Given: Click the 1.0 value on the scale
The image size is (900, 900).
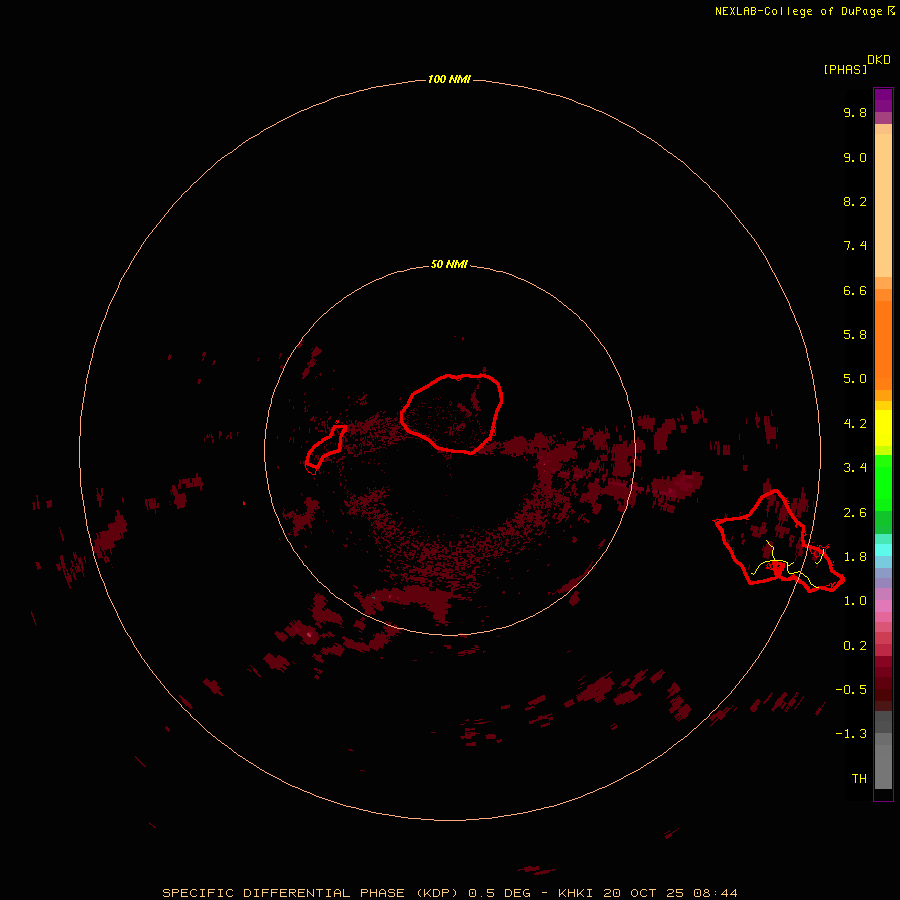Looking at the screenshot, I should point(855,601).
